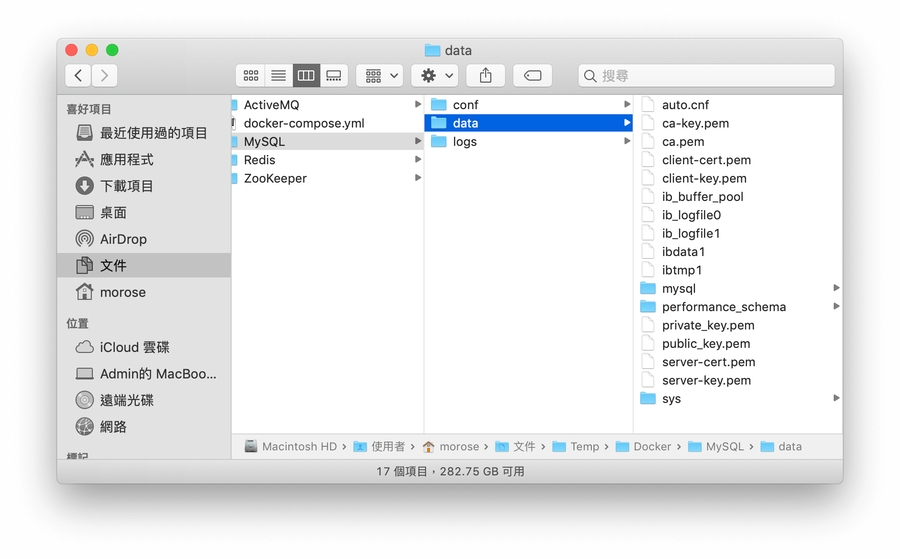
Task: Switch to list view mode
Action: [279, 76]
